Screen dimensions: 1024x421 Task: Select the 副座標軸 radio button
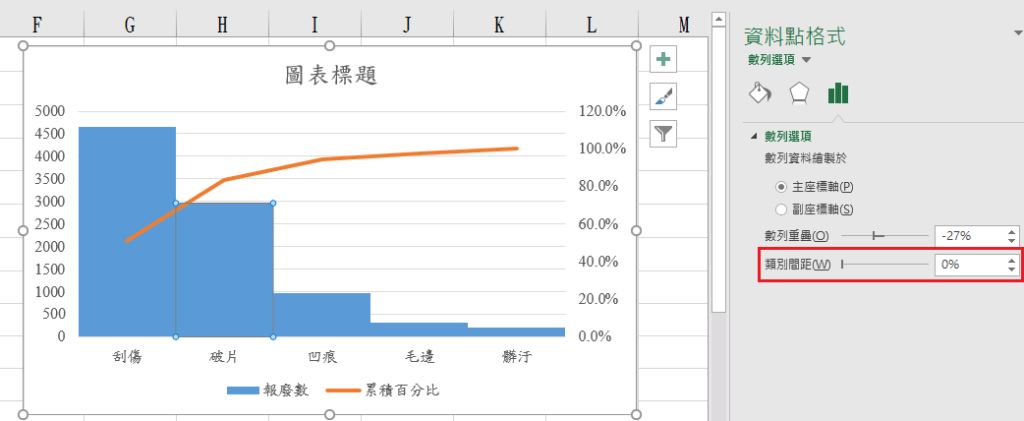782,209
